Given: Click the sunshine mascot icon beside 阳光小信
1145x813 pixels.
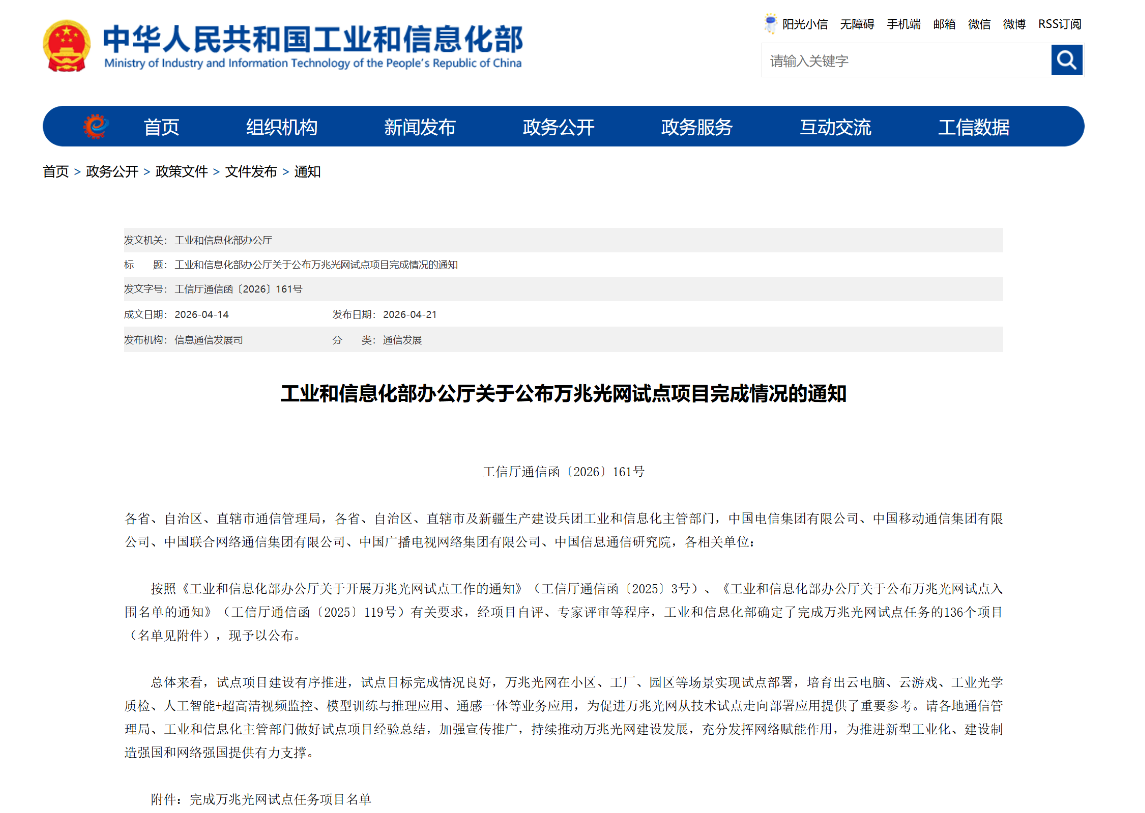Looking at the screenshot, I should (x=770, y=23).
